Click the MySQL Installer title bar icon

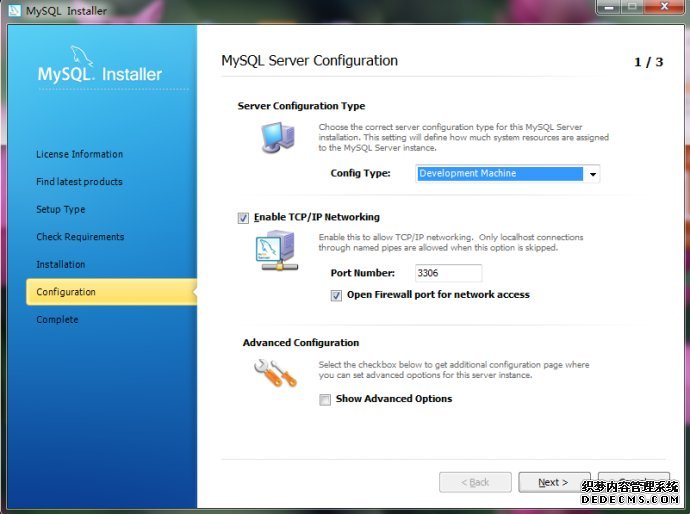coord(12,10)
